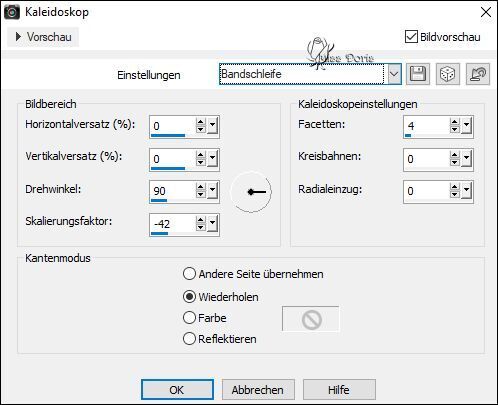Click the disabled color swatch beside Farbe
The height and width of the screenshot is (405, 498).
[x=311, y=319]
